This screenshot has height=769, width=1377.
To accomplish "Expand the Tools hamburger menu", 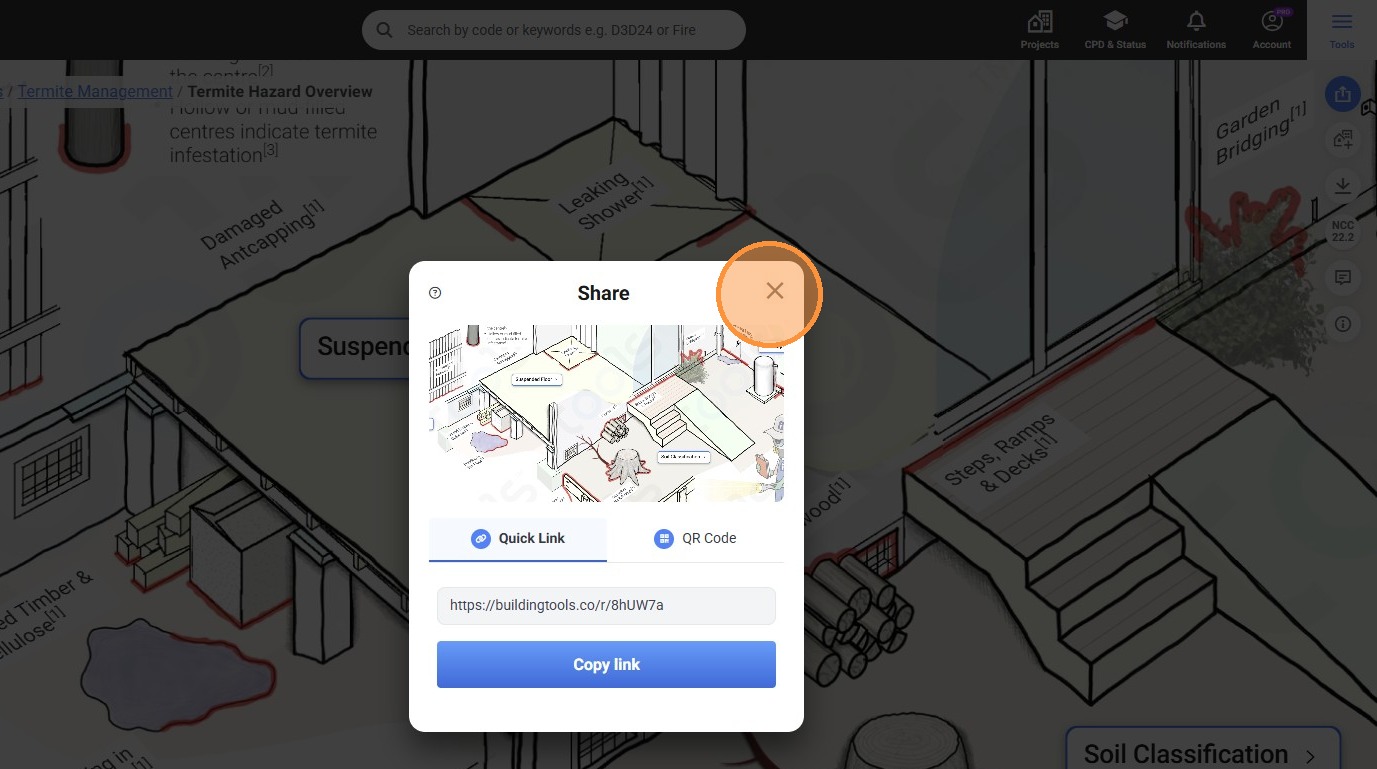I will (1342, 30).
